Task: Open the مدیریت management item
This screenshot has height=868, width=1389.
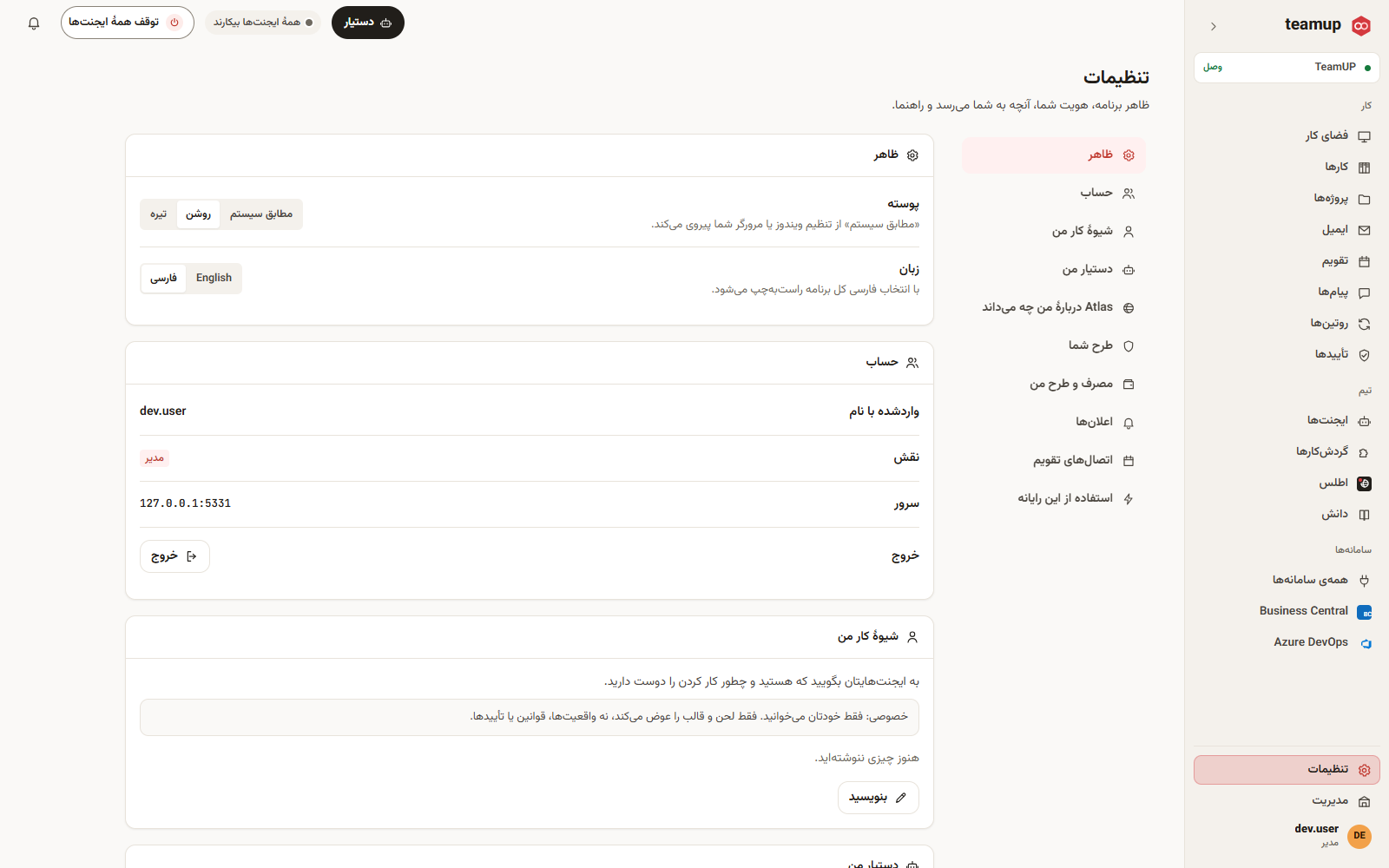Action: point(1287,801)
